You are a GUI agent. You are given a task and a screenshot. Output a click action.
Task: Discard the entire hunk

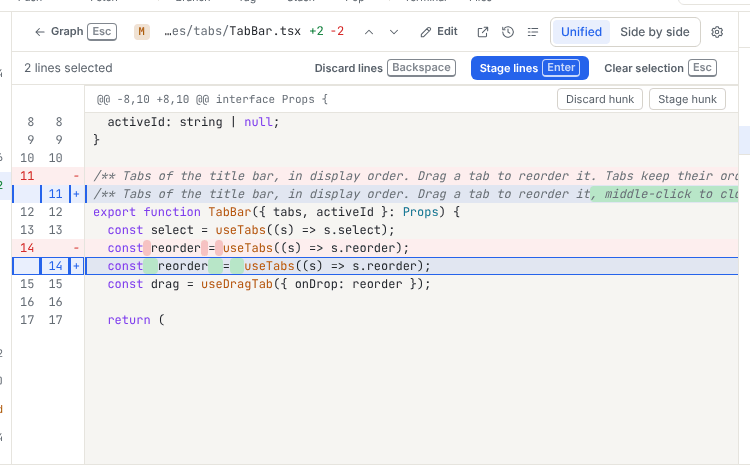tap(600, 99)
